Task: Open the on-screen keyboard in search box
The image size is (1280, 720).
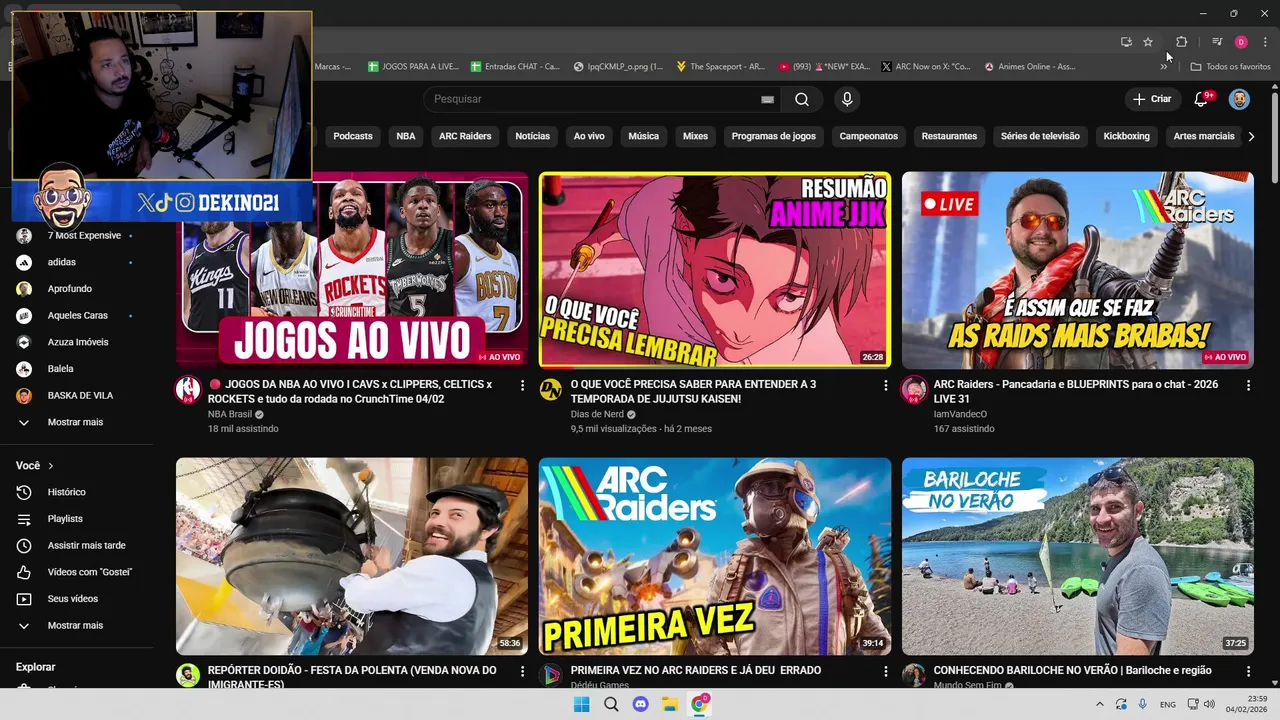Action: point(767,99)
